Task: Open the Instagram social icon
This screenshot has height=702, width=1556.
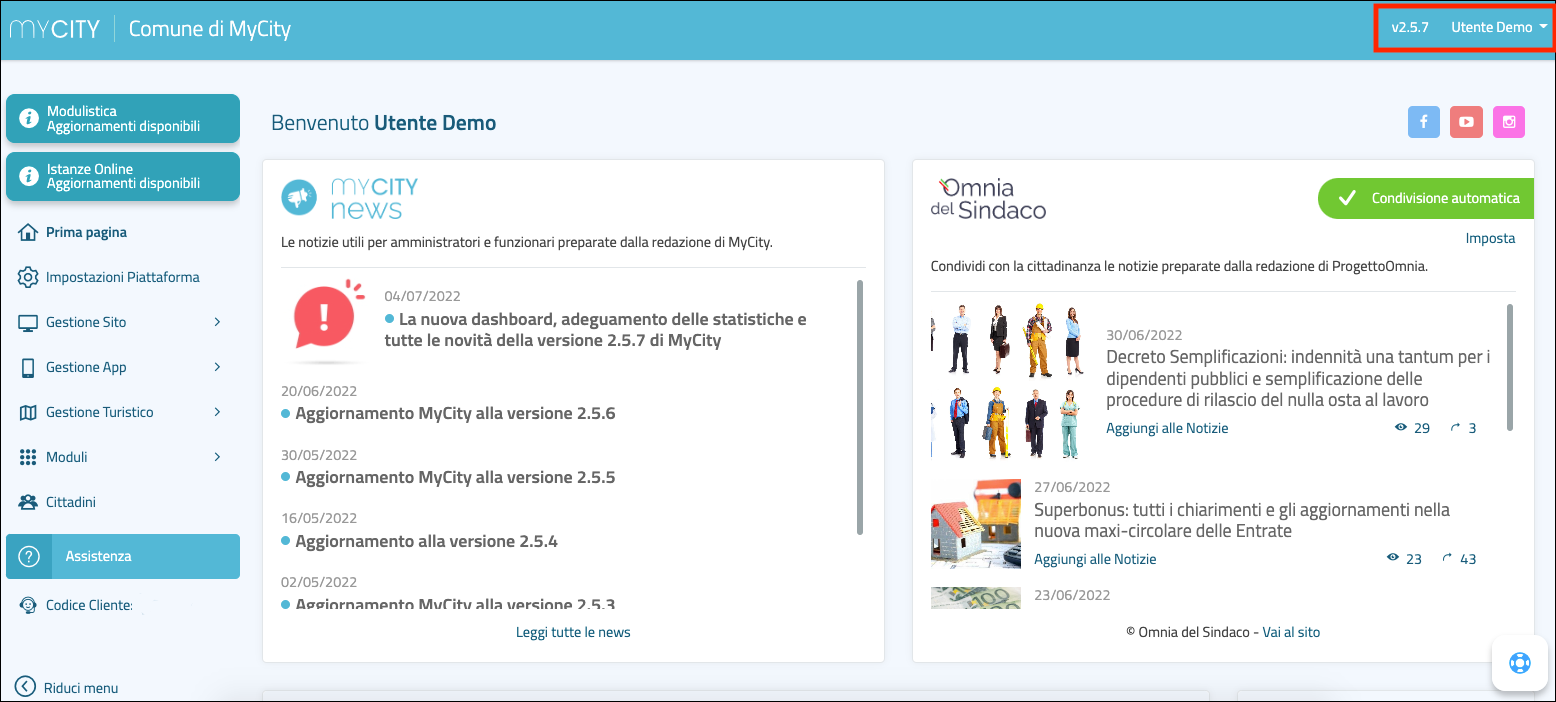Action: coord(1509,122)
